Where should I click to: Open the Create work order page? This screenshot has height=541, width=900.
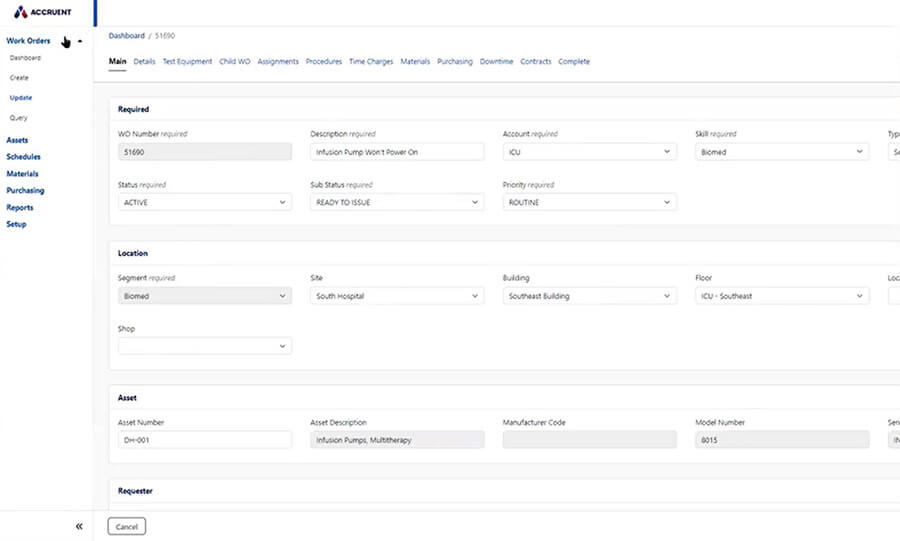[x=19, y=77]
